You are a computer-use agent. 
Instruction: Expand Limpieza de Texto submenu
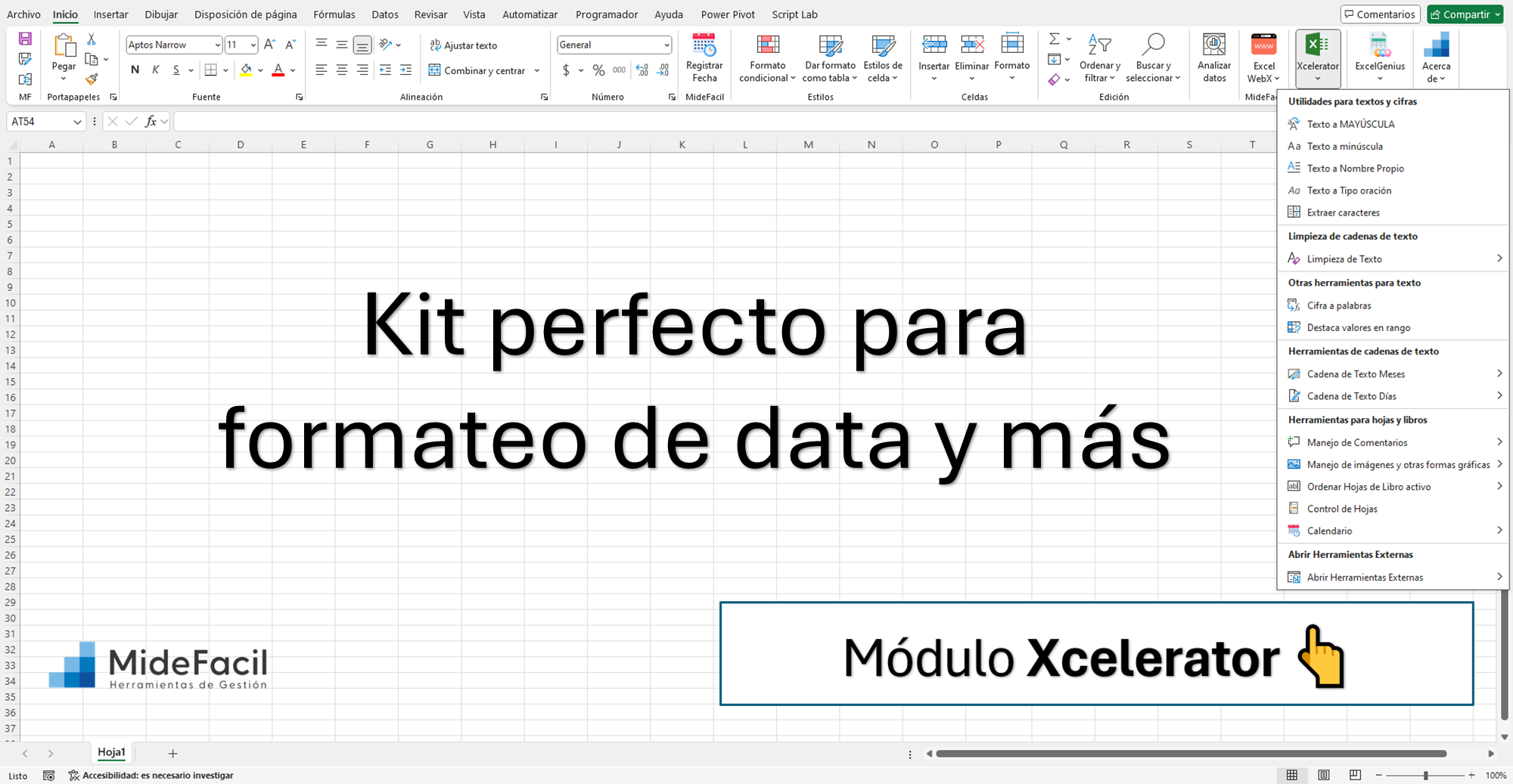click(x=1393, y=259)
